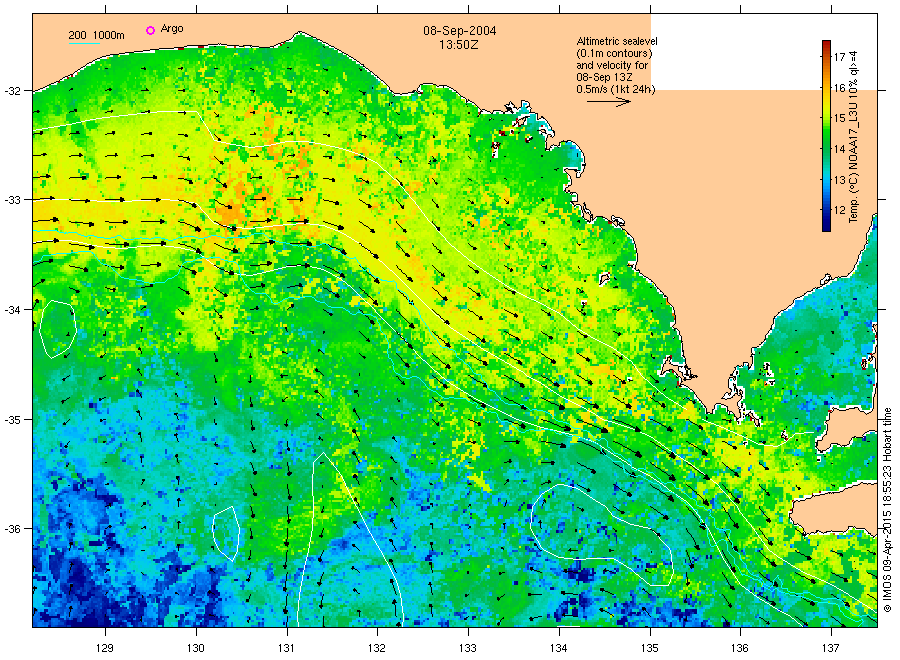Viewport: 900px width, 660px height.
Task: Click the 'Argo' legend label
Action: pos(172,29)
